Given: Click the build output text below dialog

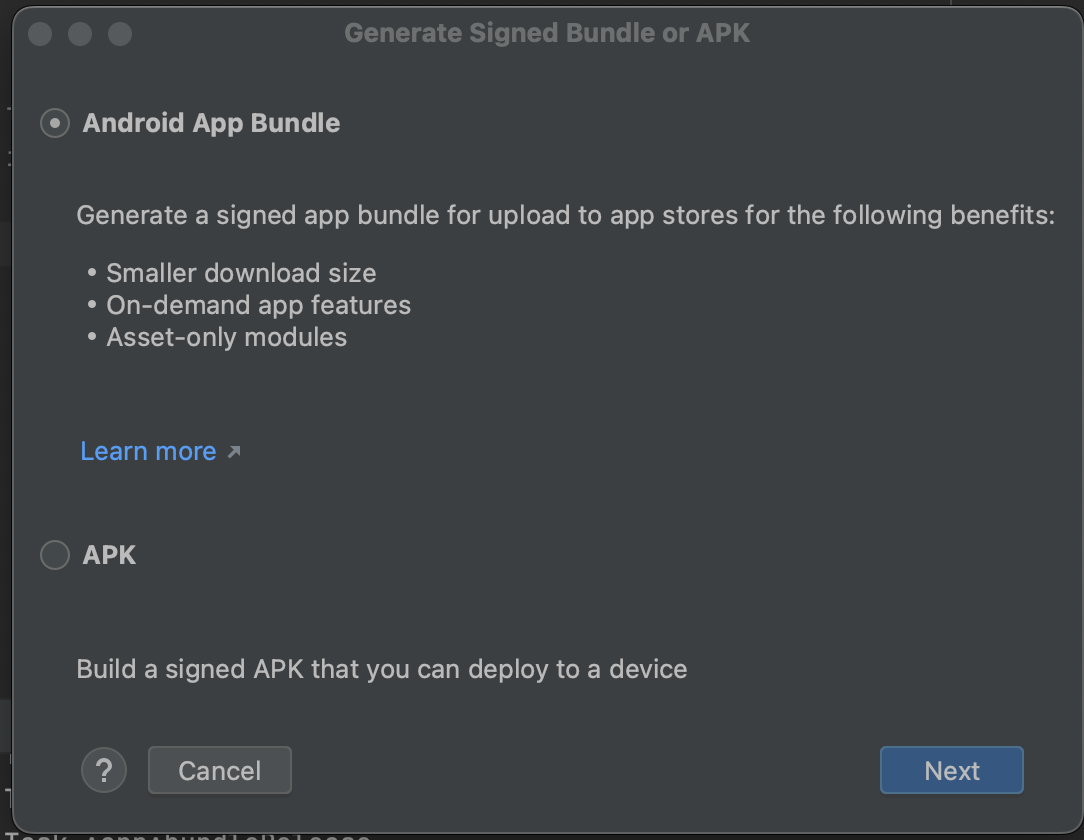Looking at the screenshot, I should tap(200, 835).
